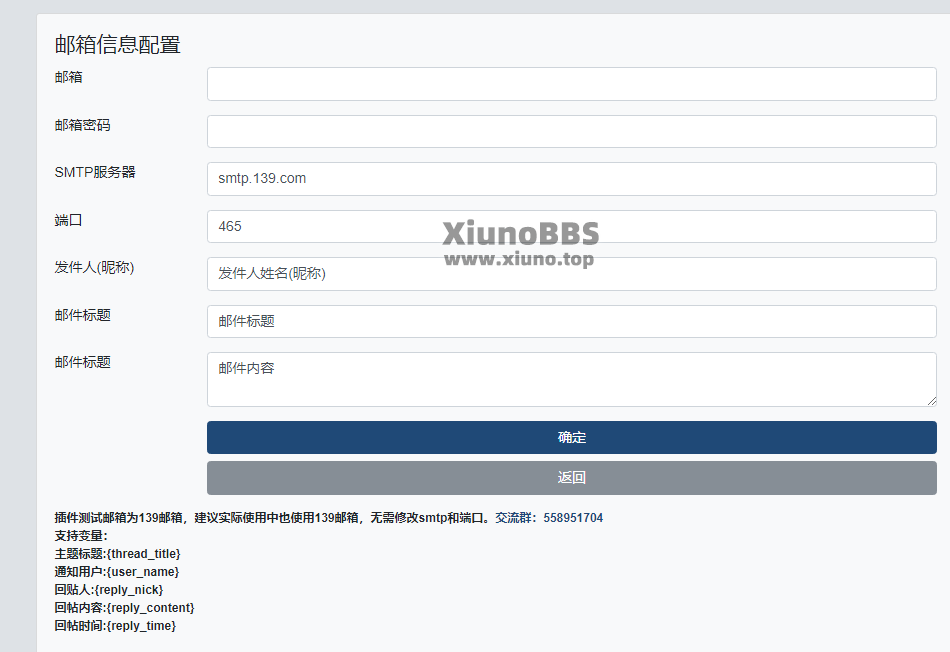Click the 邮箱 email input field

click(x=571, y=84)
